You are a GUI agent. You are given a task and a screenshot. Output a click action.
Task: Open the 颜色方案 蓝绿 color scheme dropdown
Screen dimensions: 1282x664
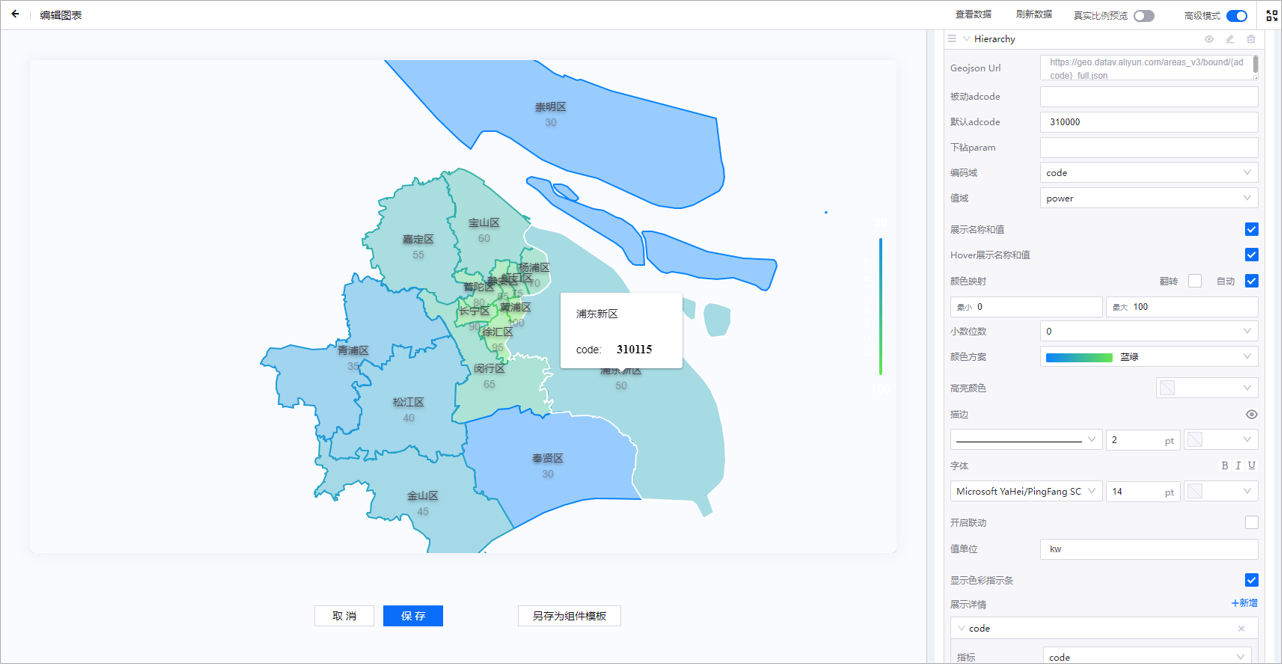coord(1148,357)
